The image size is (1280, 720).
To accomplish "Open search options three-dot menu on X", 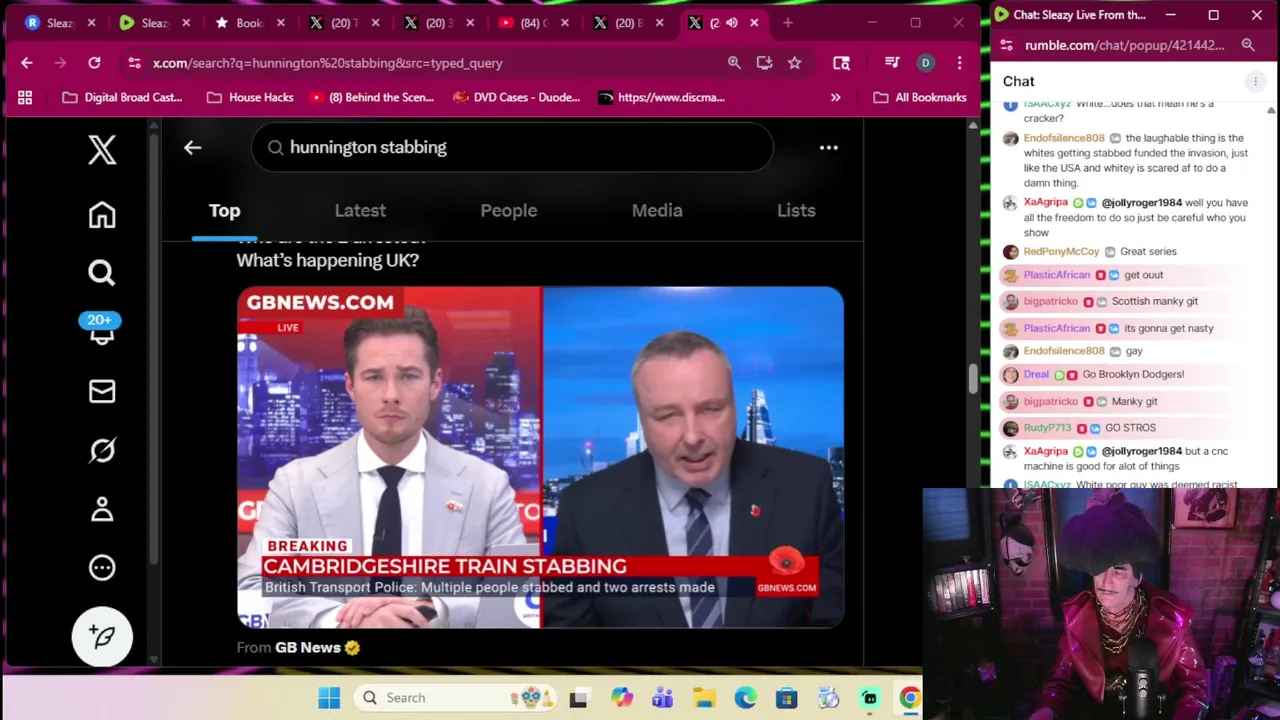I will point(829,147).
